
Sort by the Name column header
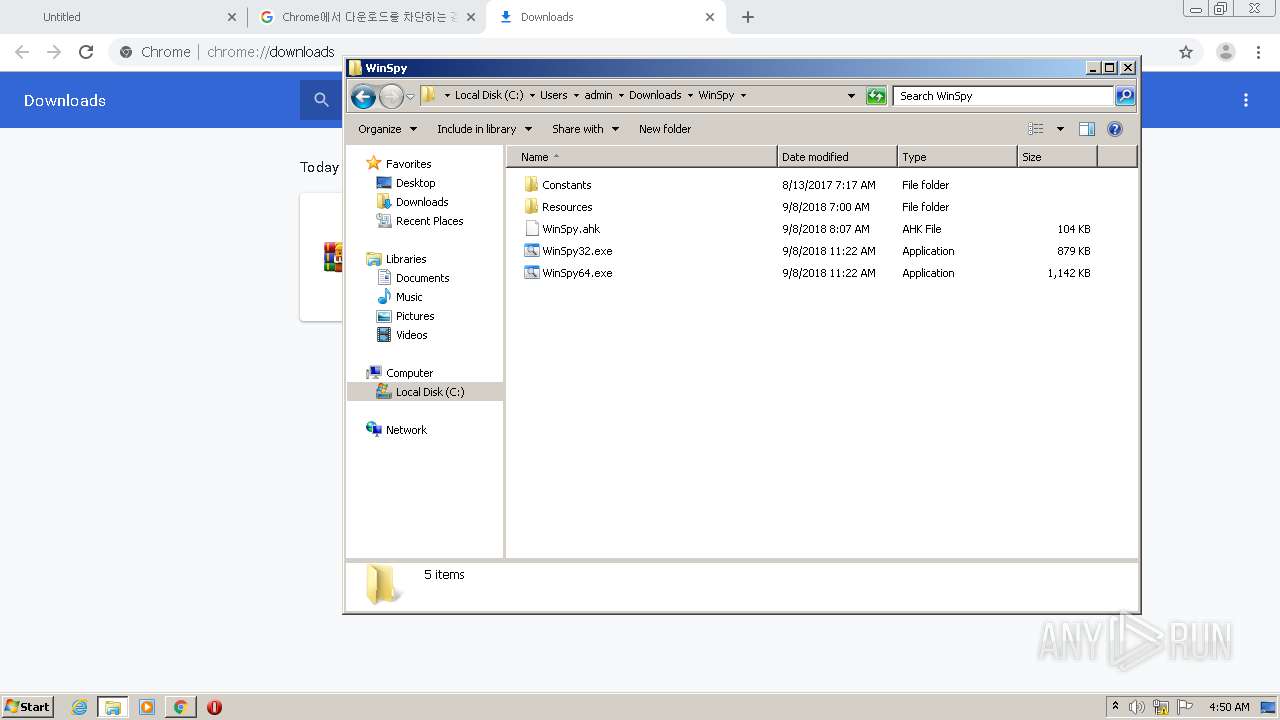(x=641, y=157)
